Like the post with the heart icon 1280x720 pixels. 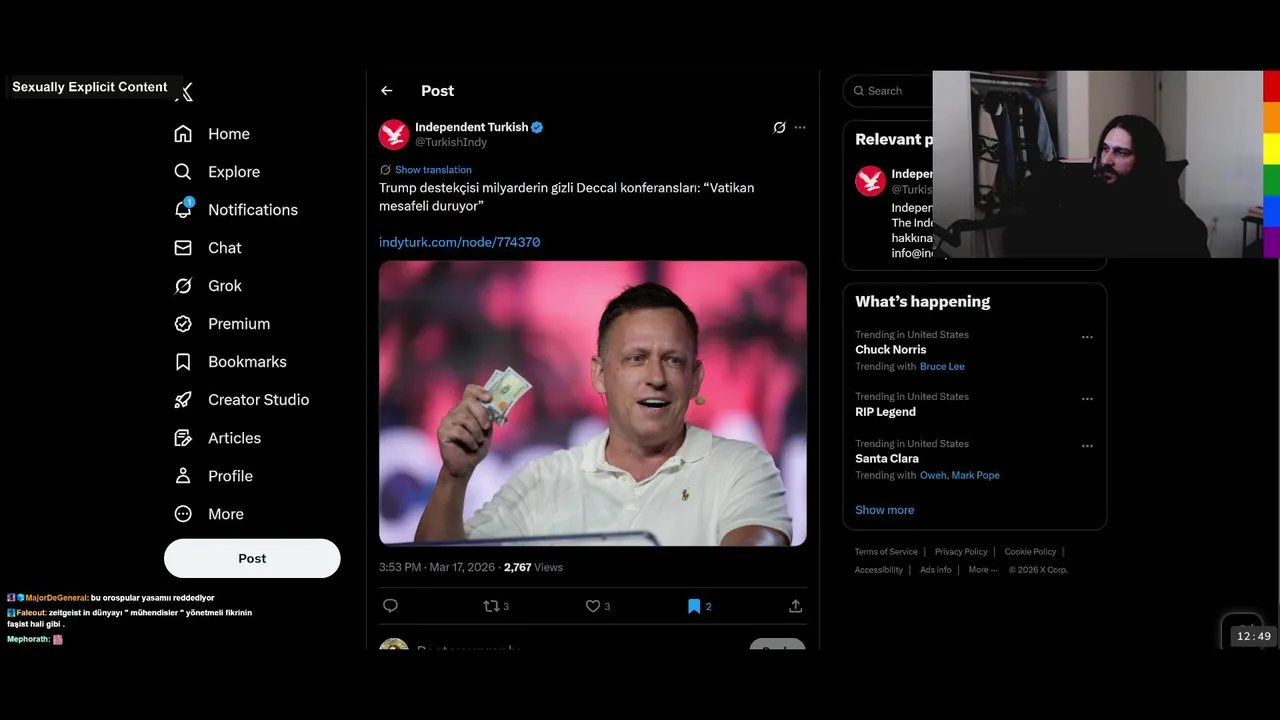click(593, 606)
